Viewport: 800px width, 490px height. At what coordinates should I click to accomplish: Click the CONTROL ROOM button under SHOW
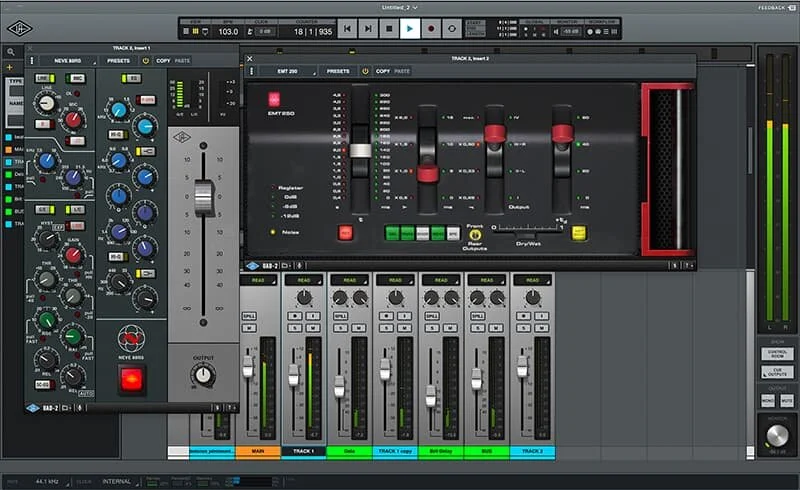[777, 354]
